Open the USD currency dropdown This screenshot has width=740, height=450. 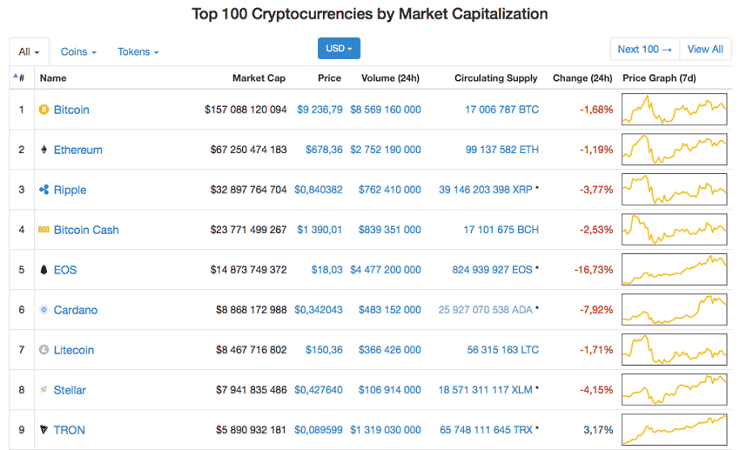tap(339, 49)
